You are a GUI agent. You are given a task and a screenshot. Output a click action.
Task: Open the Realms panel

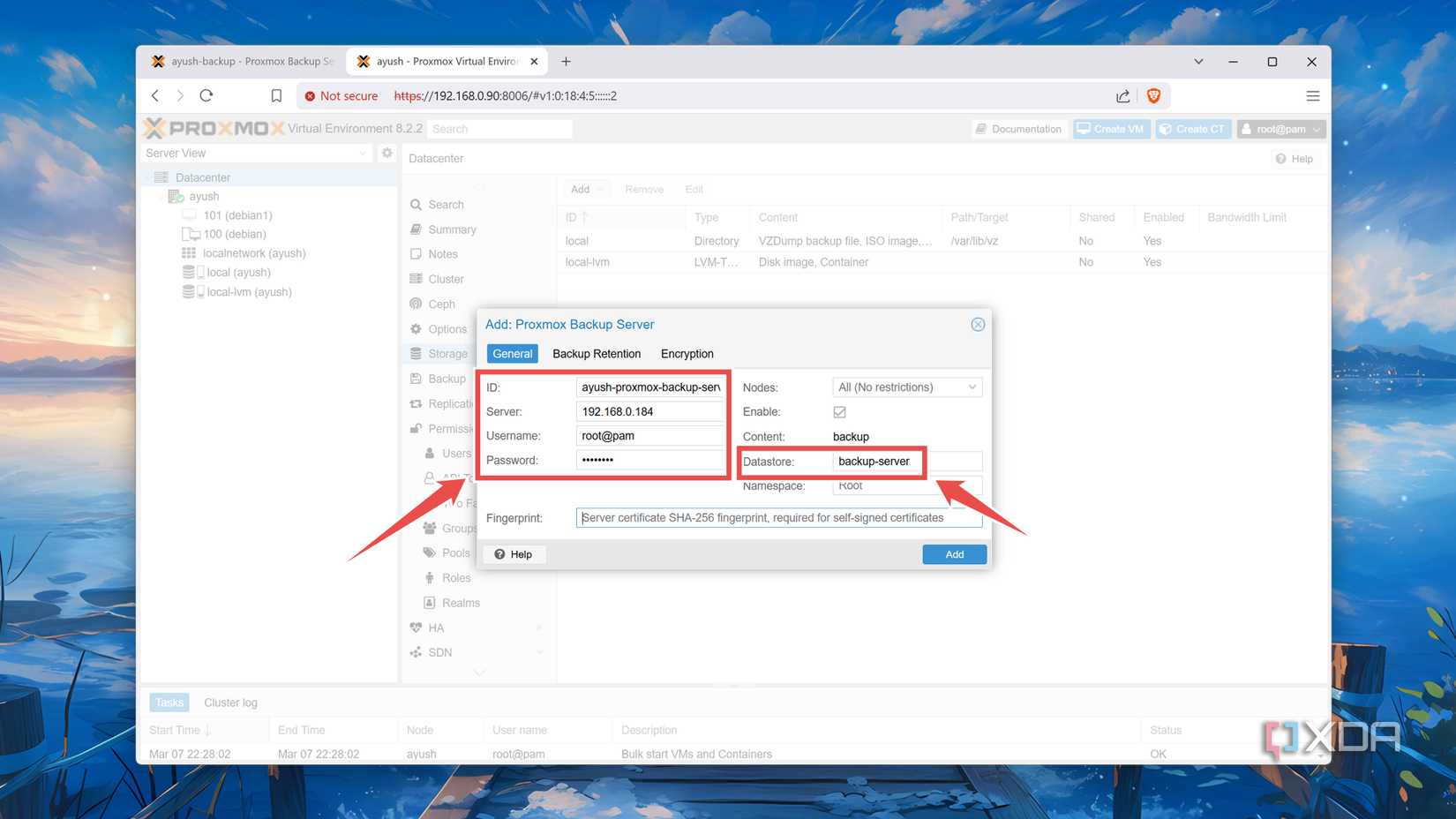coord(460,603)
